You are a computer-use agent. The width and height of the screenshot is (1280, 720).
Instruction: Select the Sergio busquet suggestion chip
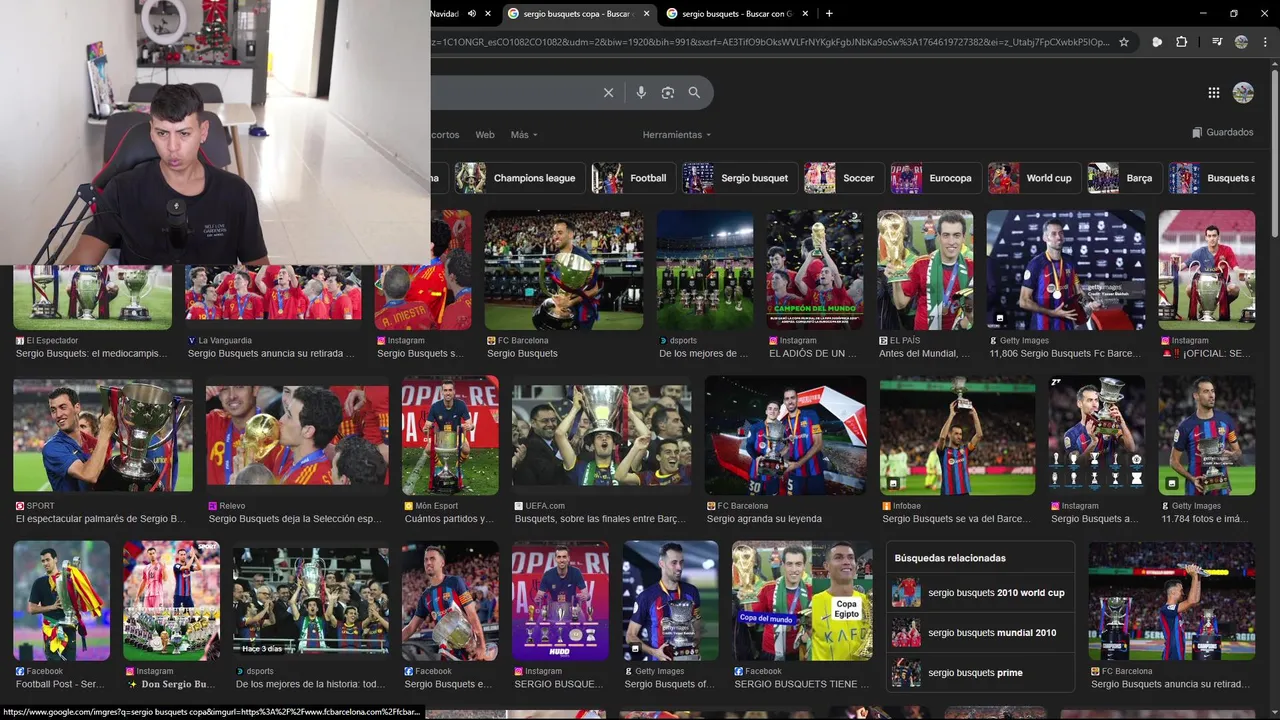pyautogui.click(x=740, y=178)
